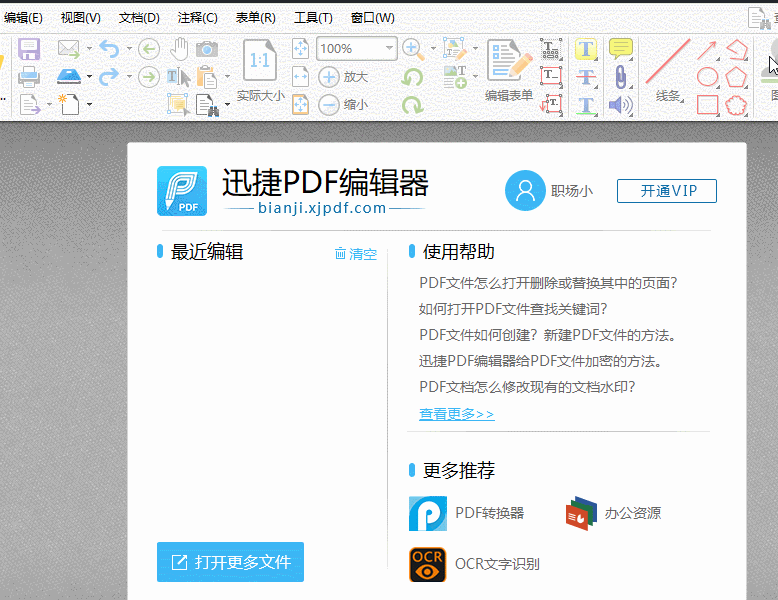The image size is (778, 600).
Task: Expand the find tool dropdown arrow
Action: click(x=227, y=104)
